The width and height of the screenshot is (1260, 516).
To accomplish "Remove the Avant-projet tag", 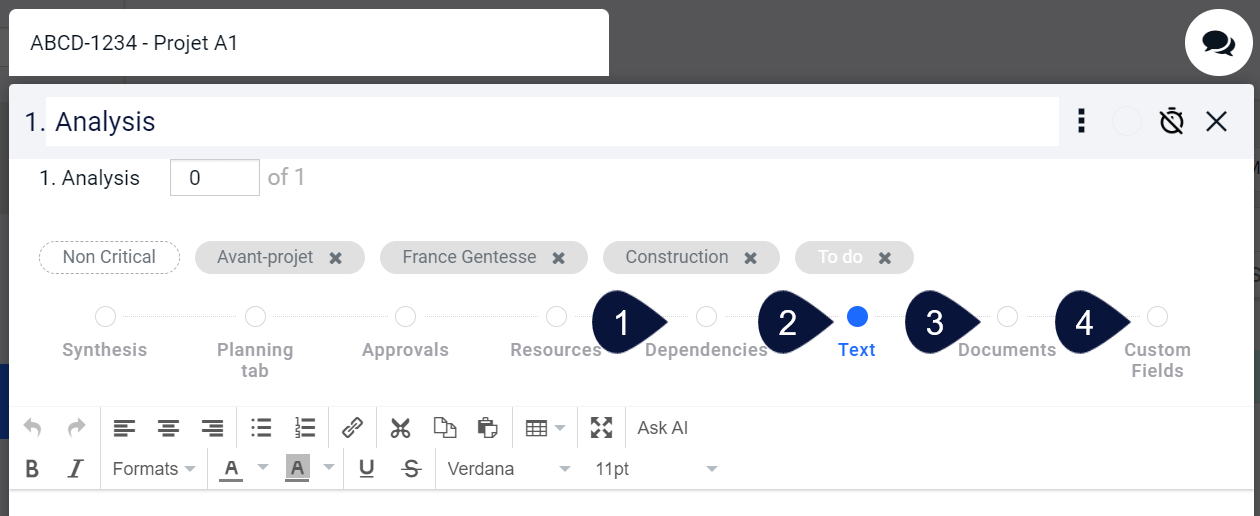I will (x=336, y=258).
